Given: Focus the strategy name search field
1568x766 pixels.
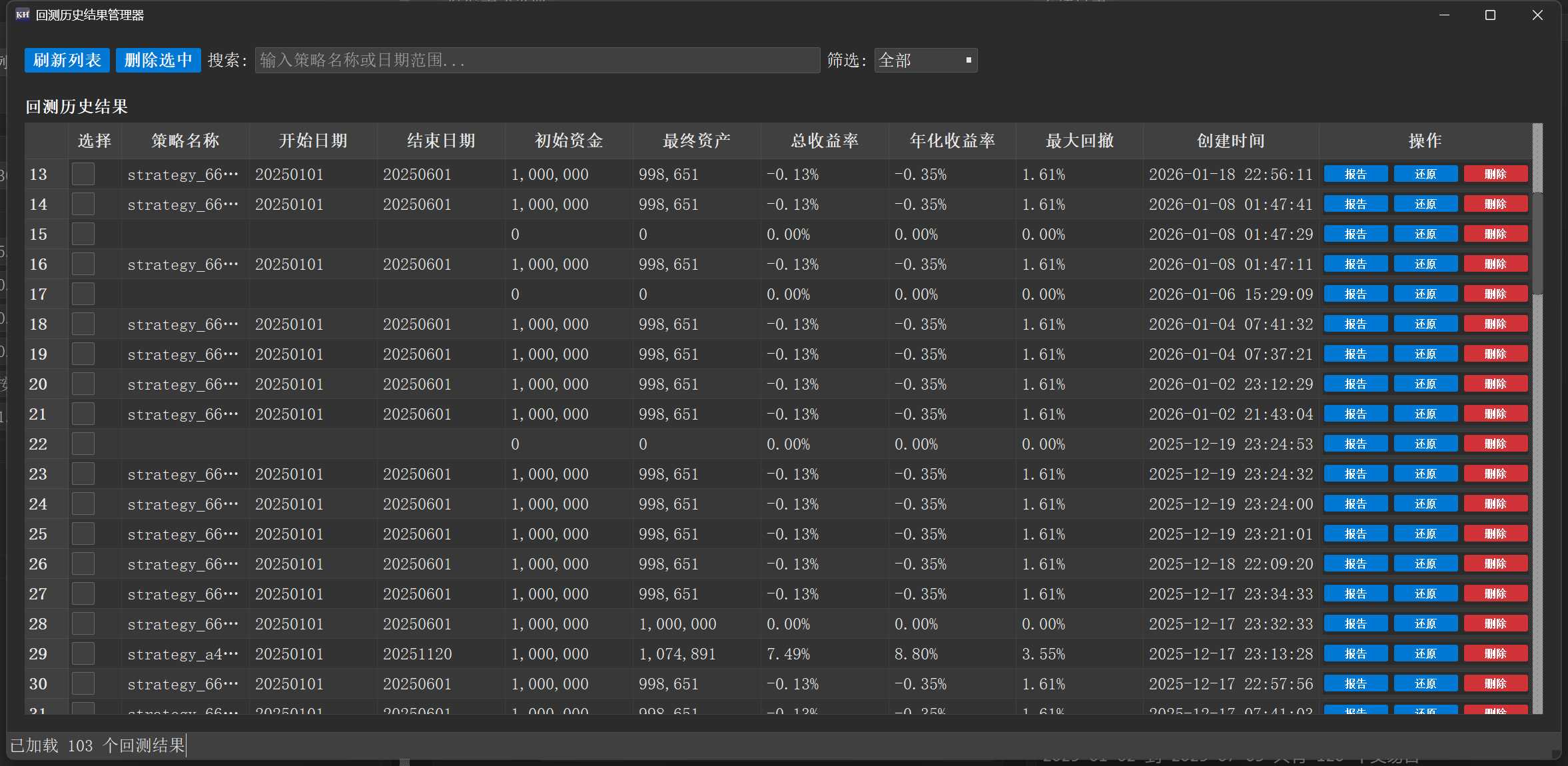Looking at the screenshot, I should tap(536, 61).
